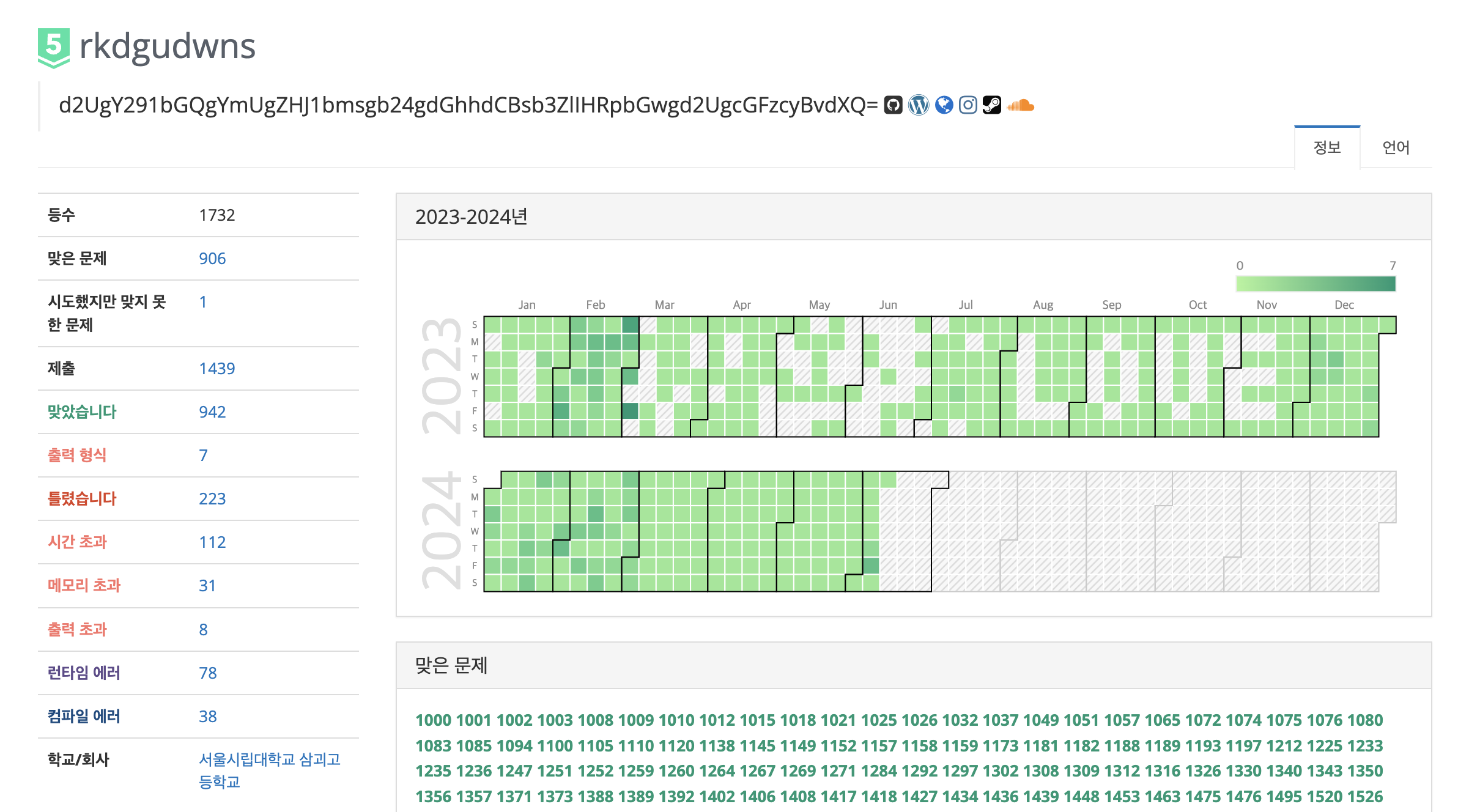
Task: Click the WordPress blog icon
Action: pyautogui.click(x=918, y=105)
